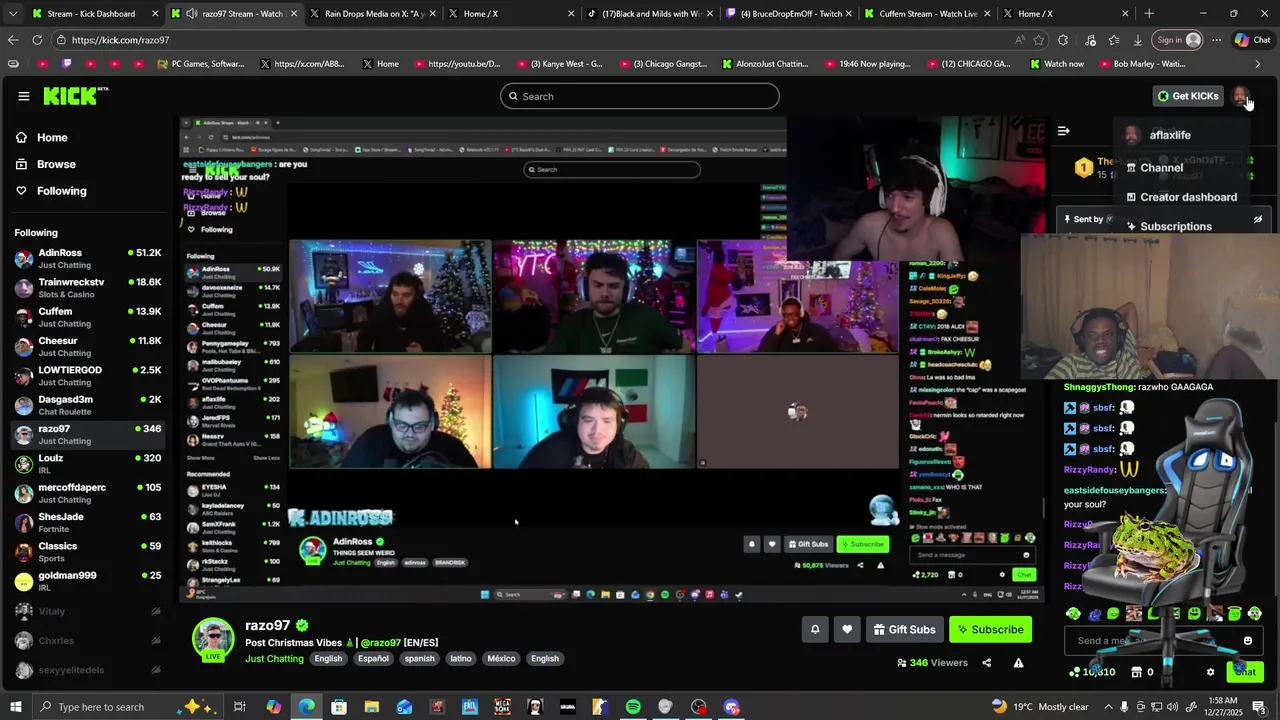The image size is (1280, 720).
Task: Click the Español tag
Action: [x=373, y=659]
